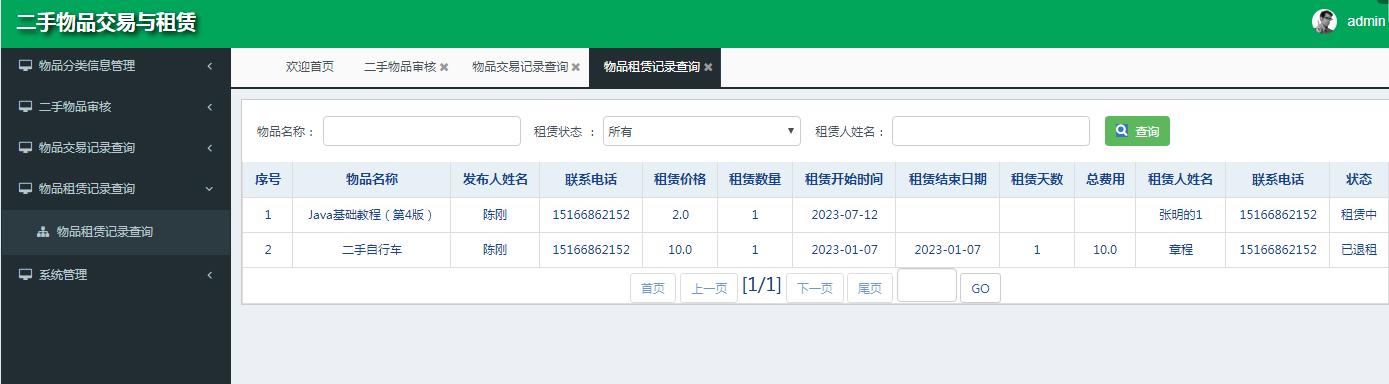Switch to 欢迎首页 tab
Screen dimensions: 1389x384
tap(310, 67)
